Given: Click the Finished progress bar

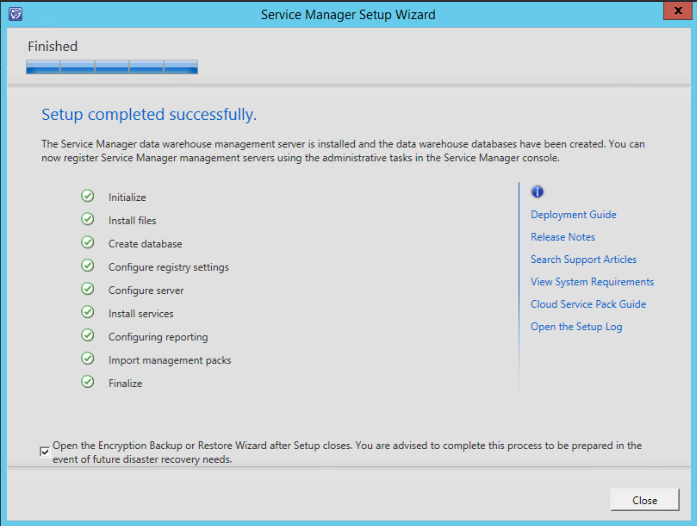Looking at the screenshot, I should click(112, 68).
